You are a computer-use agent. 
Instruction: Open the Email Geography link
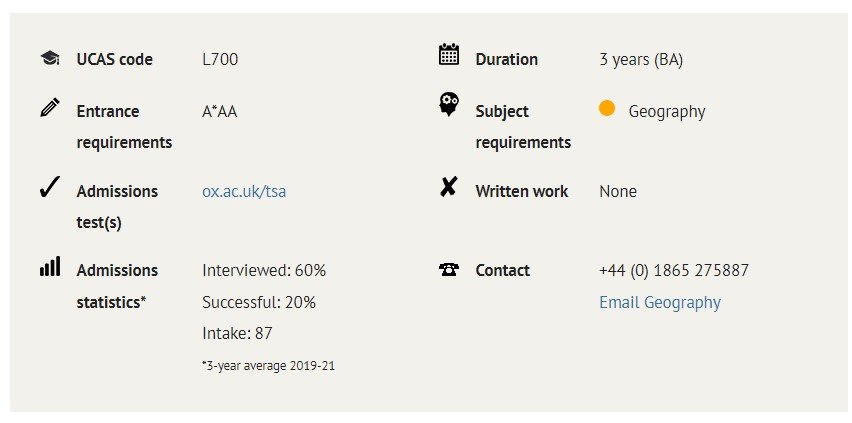pos(660,302)
